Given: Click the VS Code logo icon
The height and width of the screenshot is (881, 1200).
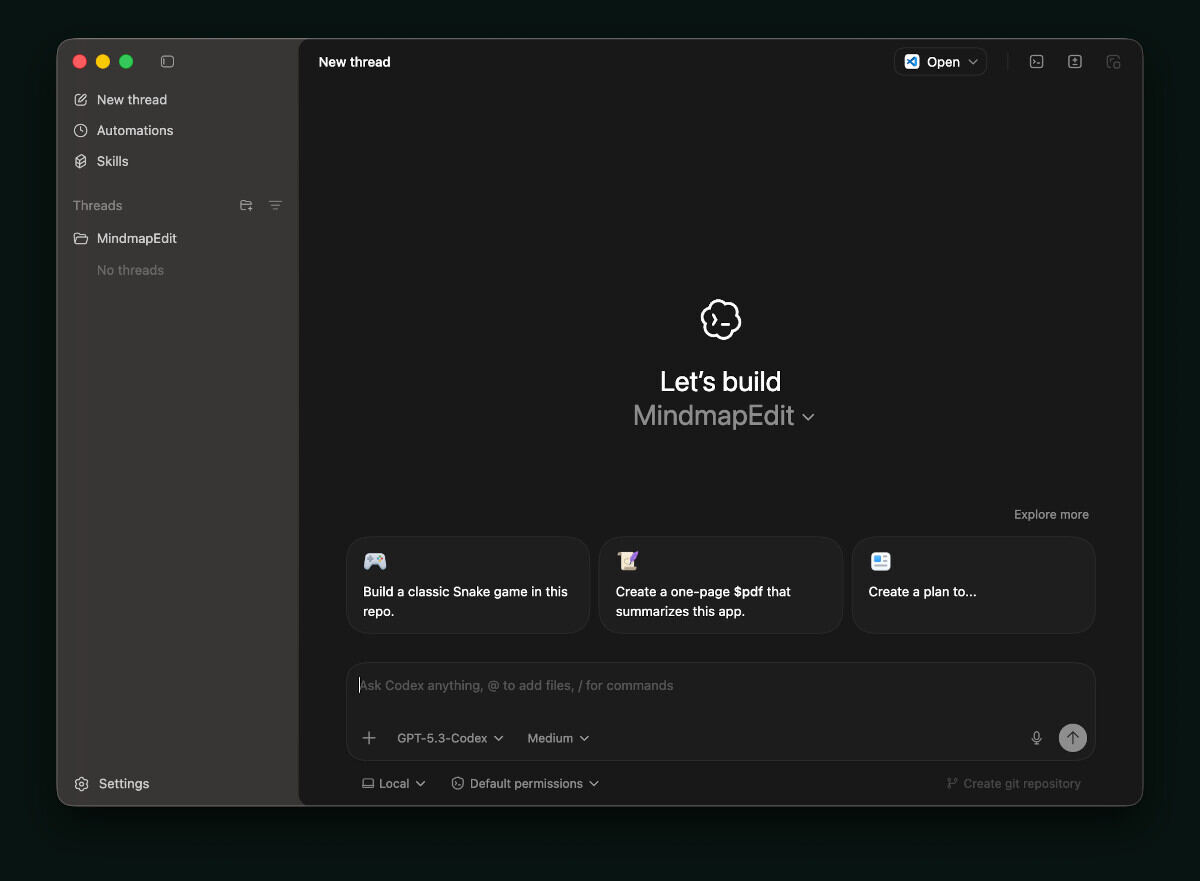Looking at the screenshot, I should tap(912, 62).
